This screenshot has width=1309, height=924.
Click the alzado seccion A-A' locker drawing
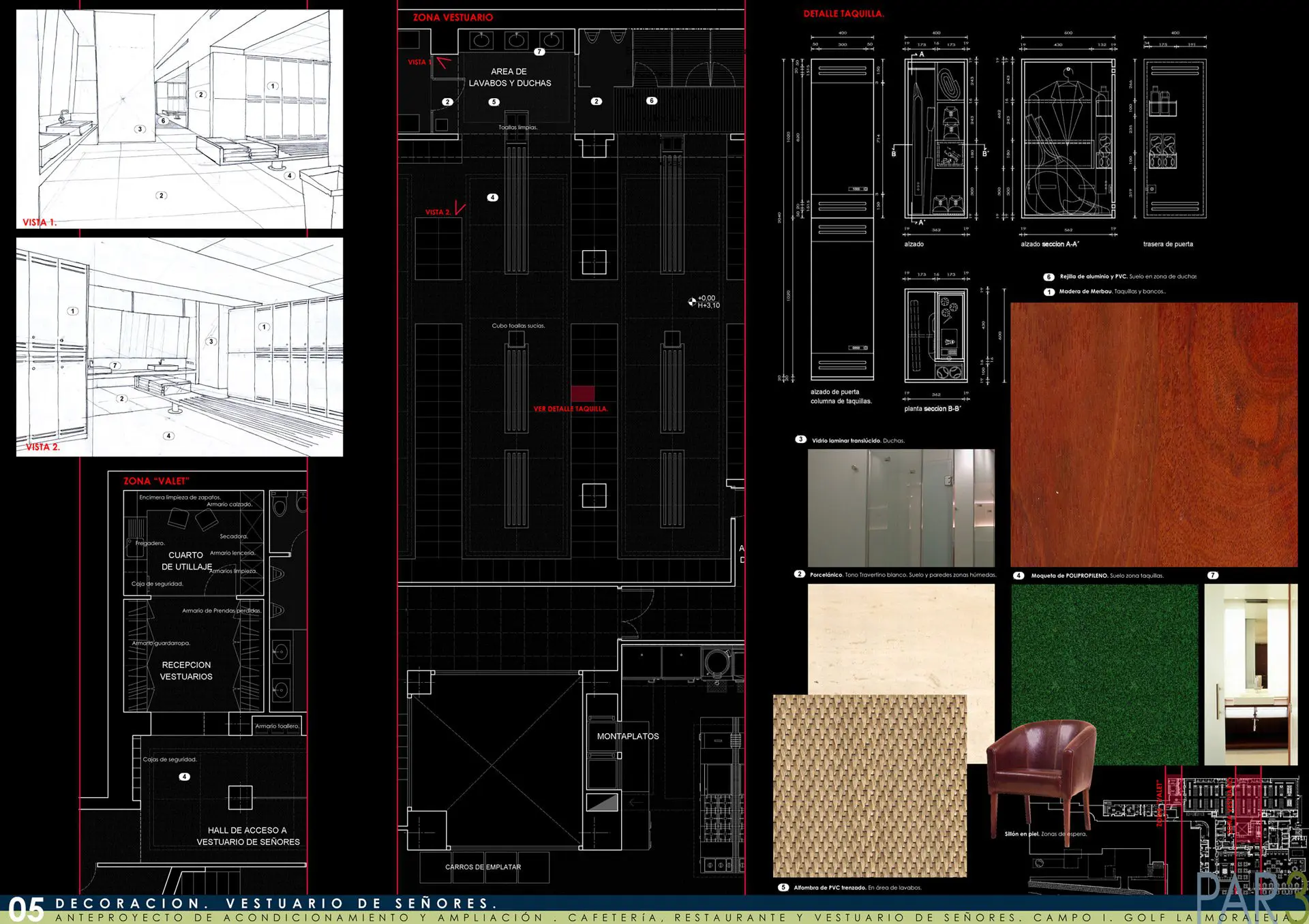(x=1068, y=138)
